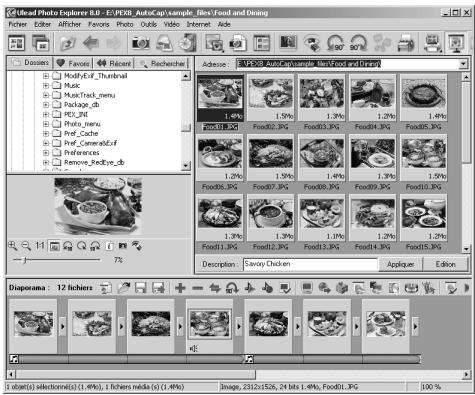Click the Diaporama horizontal scrollbar thumb
The image size is (475, 395).
tap(136, 374)
